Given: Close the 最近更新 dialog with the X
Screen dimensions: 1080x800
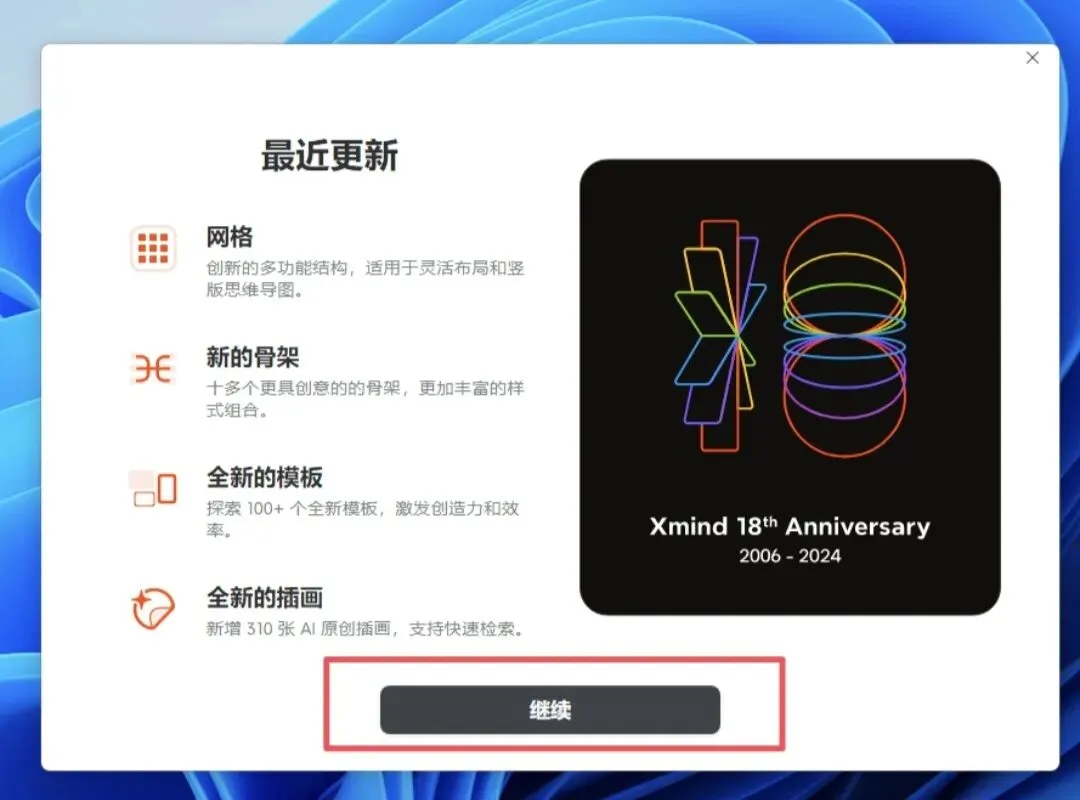Looking at the screenshot, I should pos(1032,58).
